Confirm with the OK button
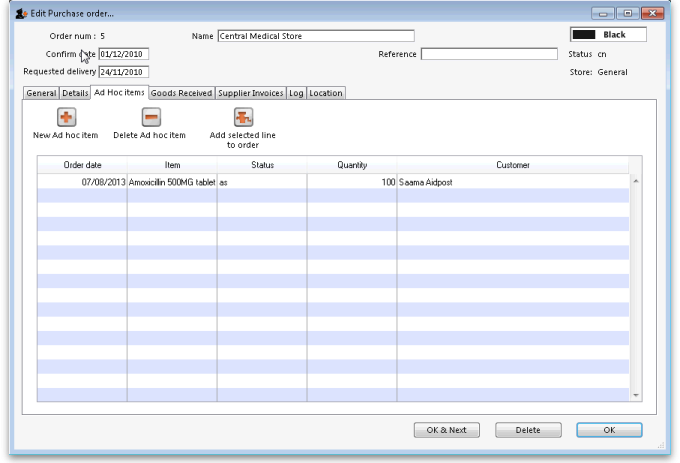680x463 pixels. [x=609, y=430]
